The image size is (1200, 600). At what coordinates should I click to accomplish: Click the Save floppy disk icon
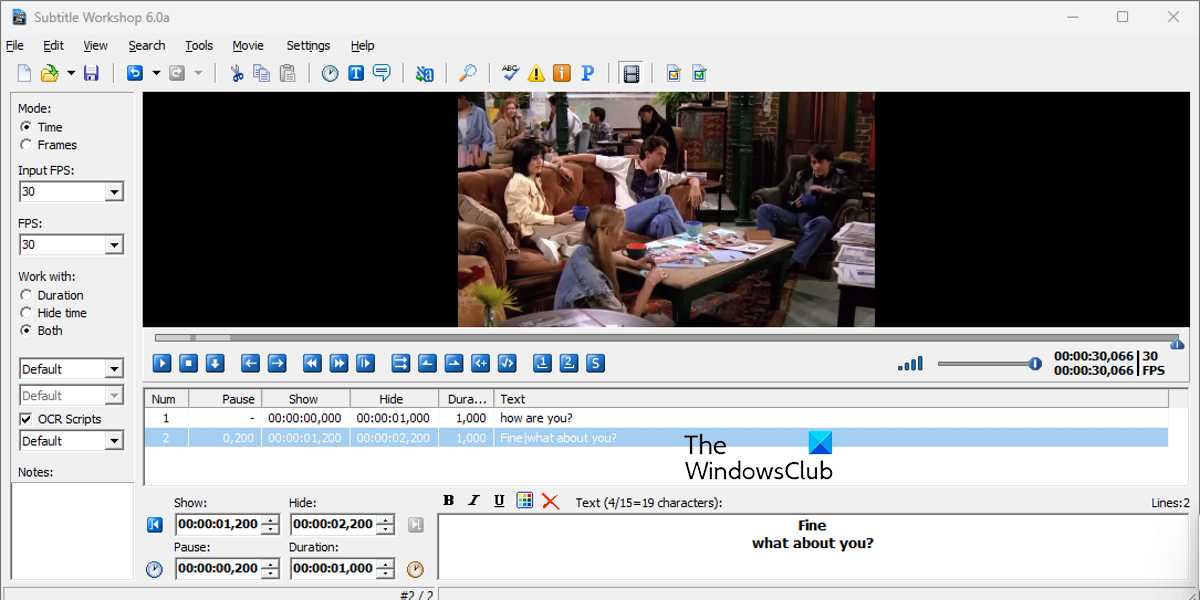point(91,73)
